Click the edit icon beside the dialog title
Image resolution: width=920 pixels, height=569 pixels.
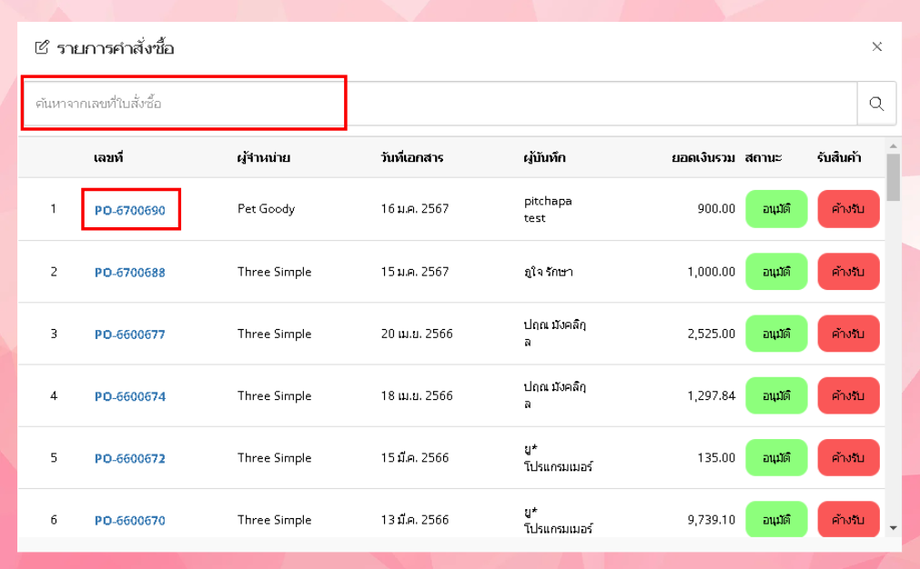(42, 47)
